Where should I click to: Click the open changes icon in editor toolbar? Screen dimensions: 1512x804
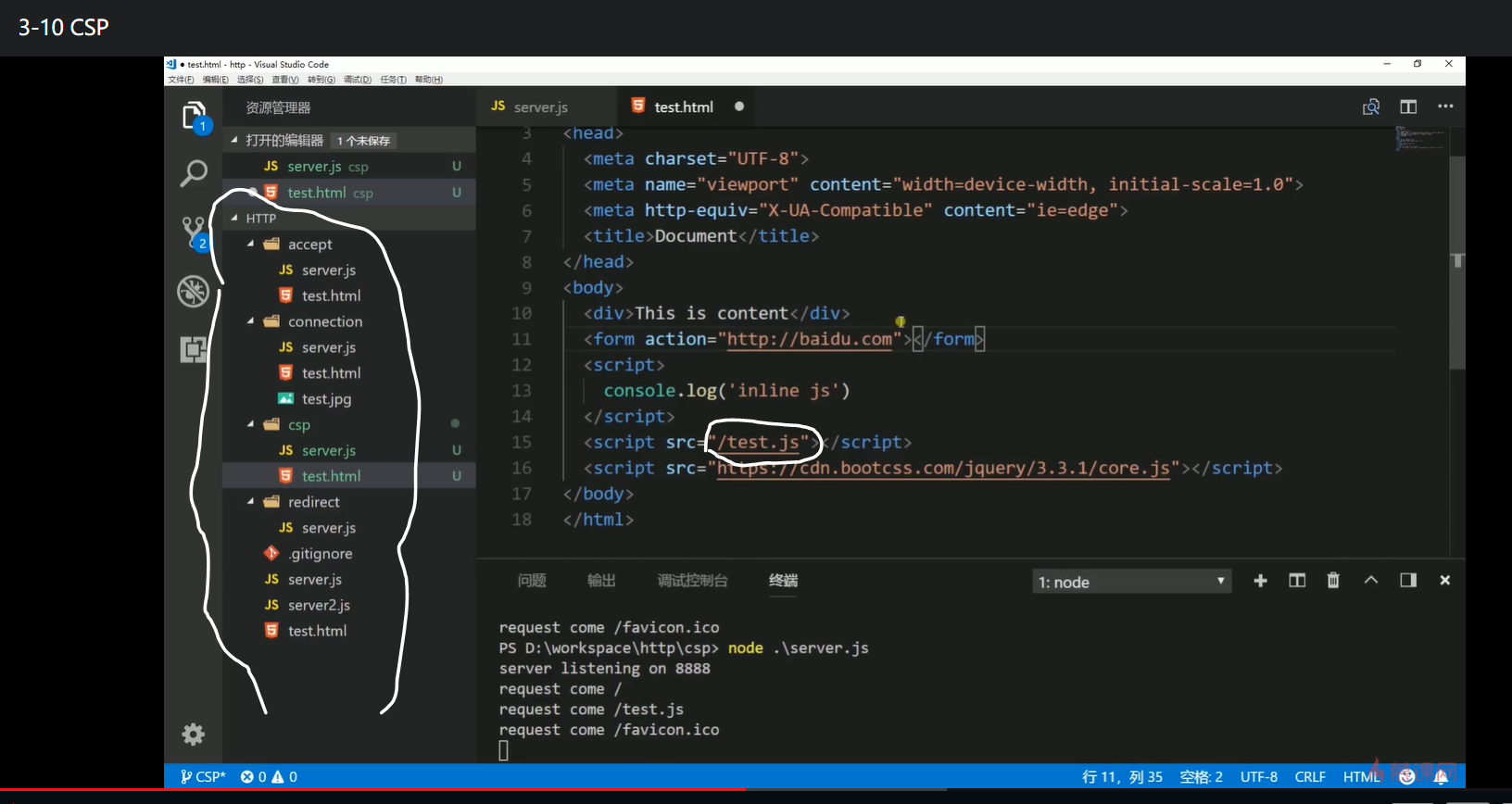[x=1371, y=107]
